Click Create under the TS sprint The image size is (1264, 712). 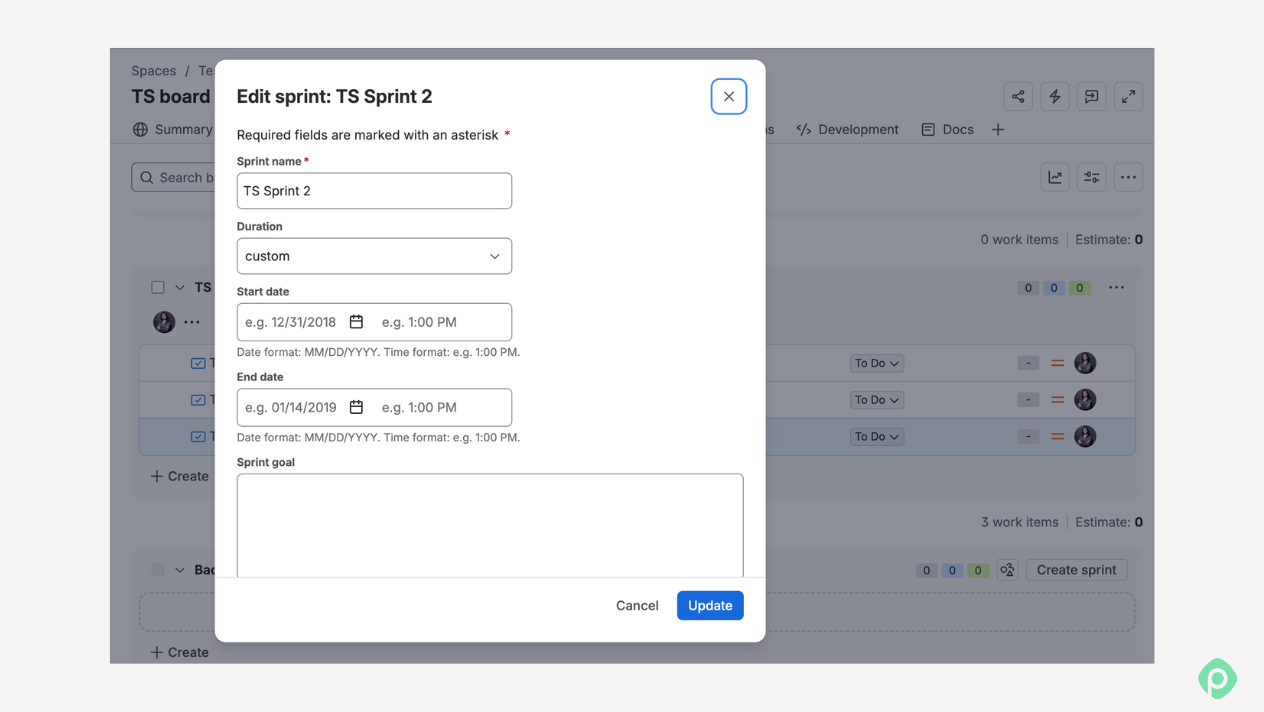click(180, 477)
